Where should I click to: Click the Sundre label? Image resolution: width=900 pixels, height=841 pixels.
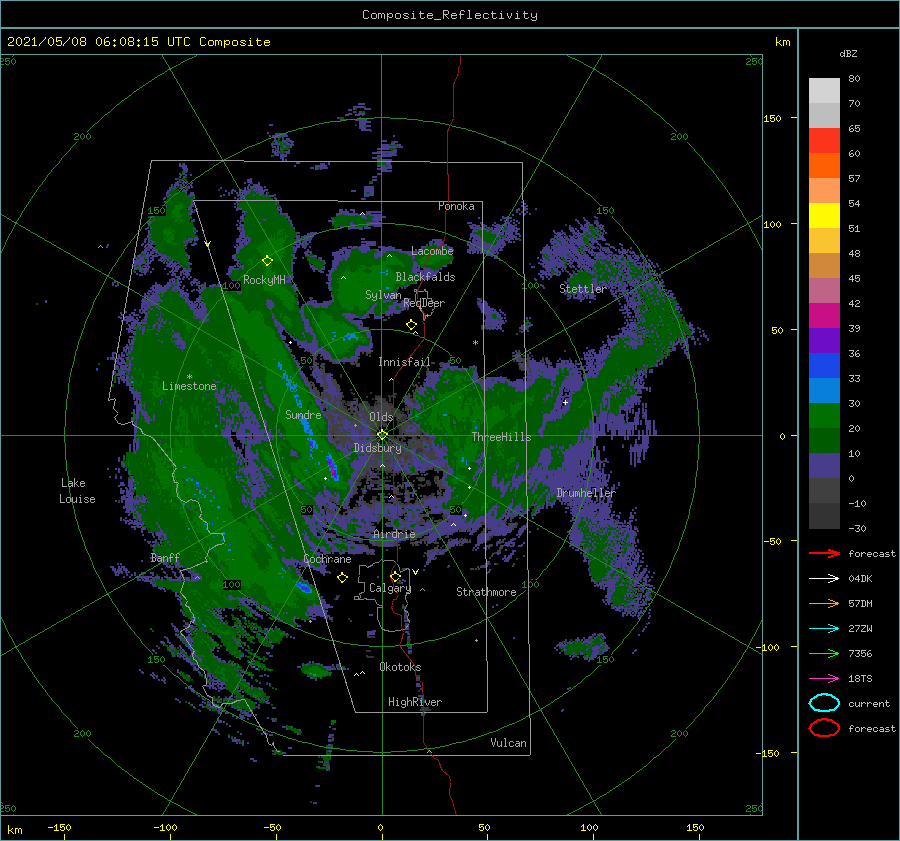coord(303,415)
